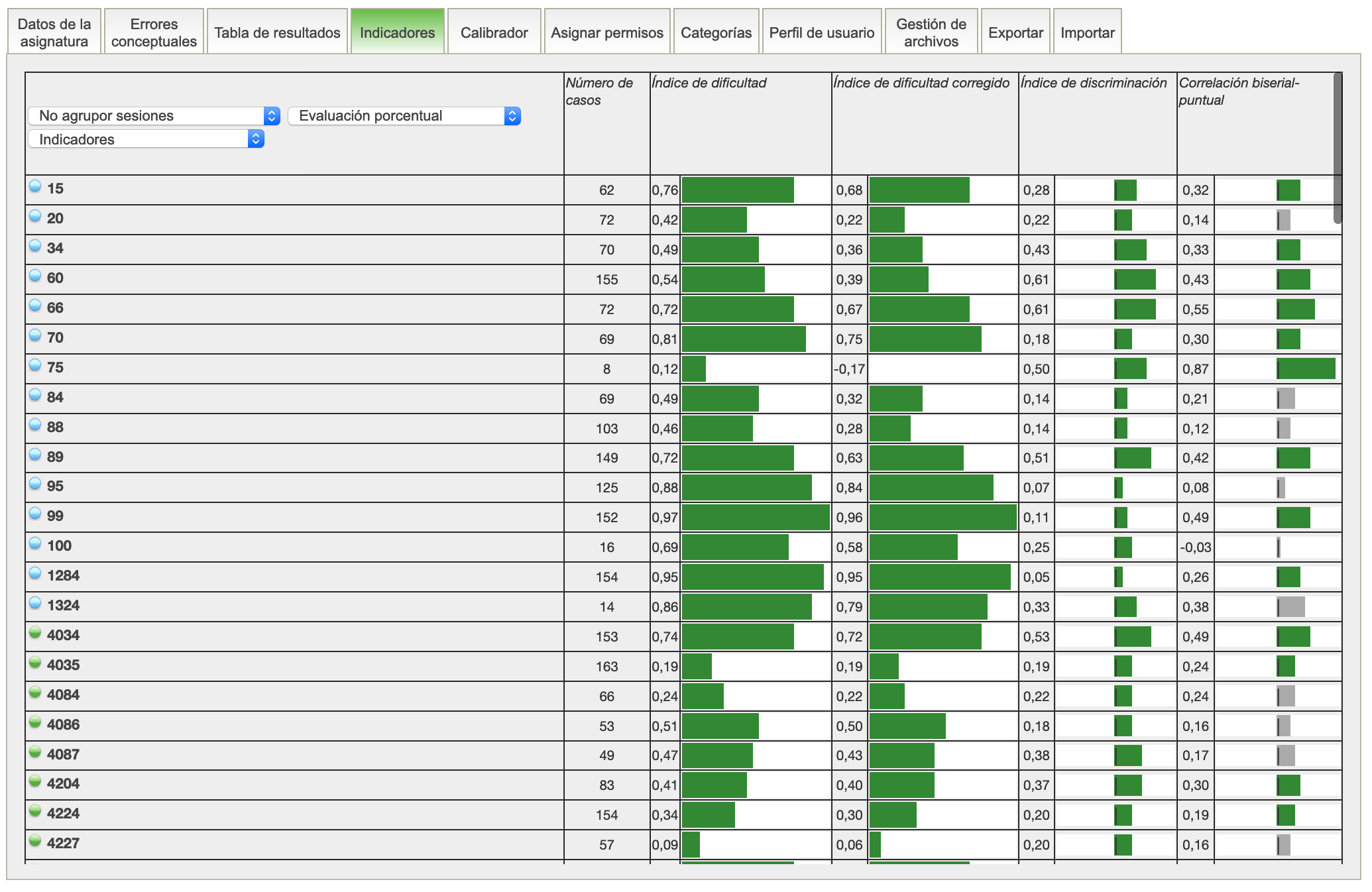Open the 'No agrupor sesiones' dropdown
This screenshot has height=892, width=1372.
click(x=154, y=116)
